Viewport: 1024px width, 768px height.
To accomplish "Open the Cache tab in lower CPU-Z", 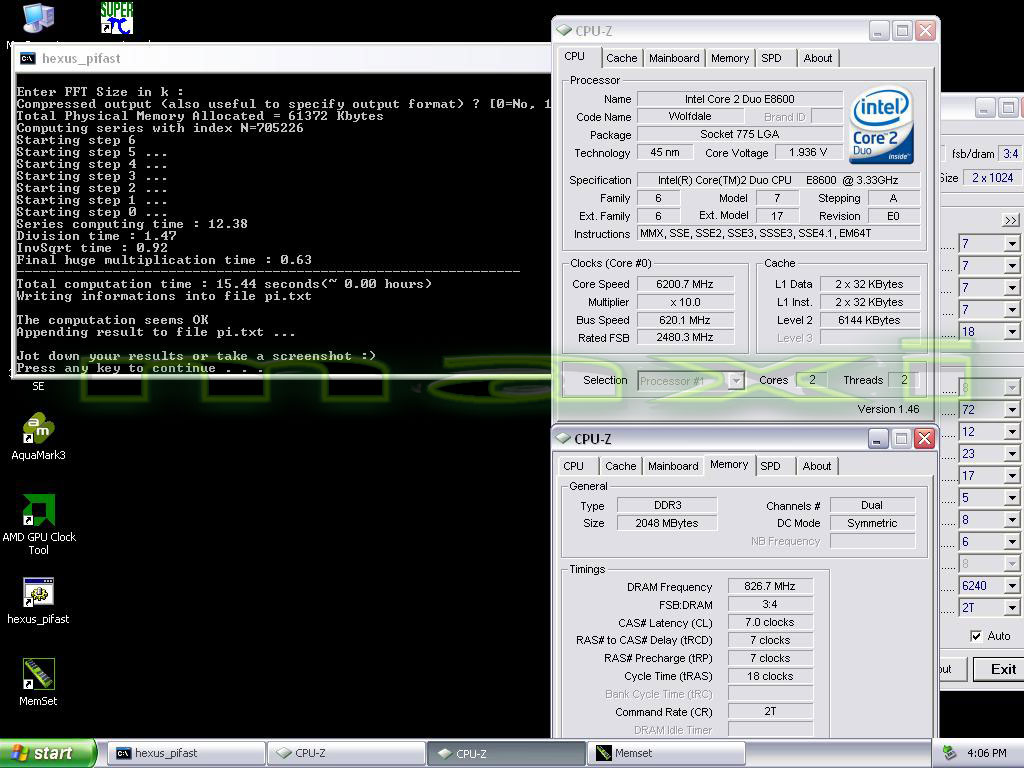I will pos(620,466).
